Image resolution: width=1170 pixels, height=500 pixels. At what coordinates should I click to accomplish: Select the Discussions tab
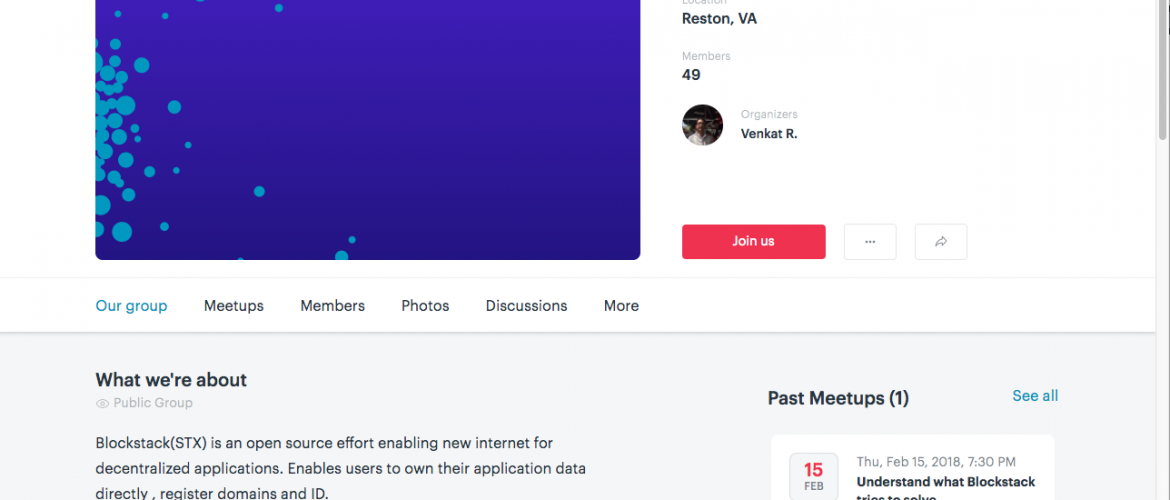coord(526,306)
